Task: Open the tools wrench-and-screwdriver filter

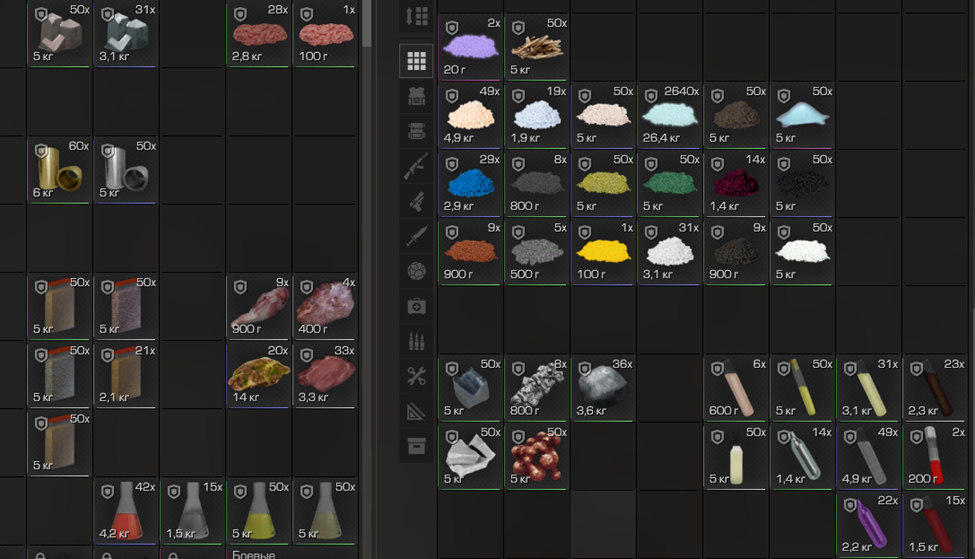Action: (416, 376)
